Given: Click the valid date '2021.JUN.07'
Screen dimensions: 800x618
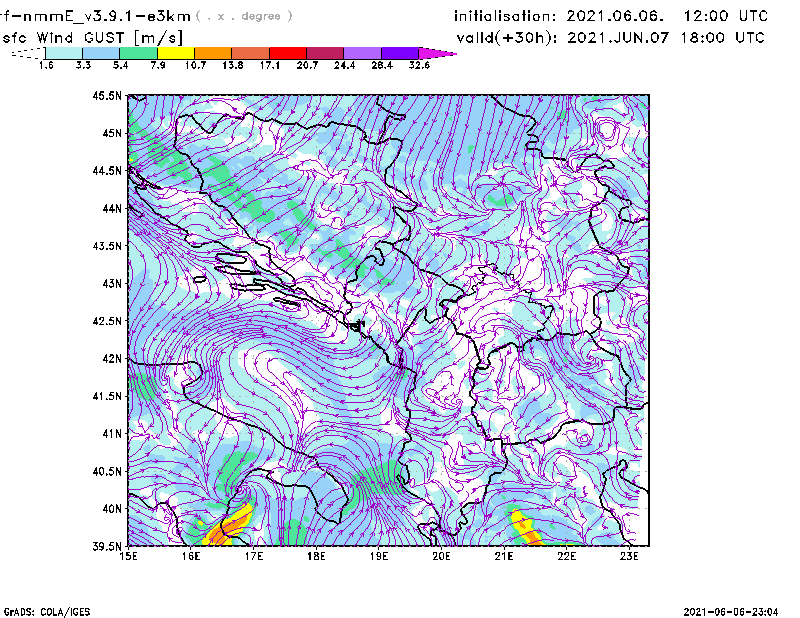Looking at the screenshot, I should tap(618, 38).
